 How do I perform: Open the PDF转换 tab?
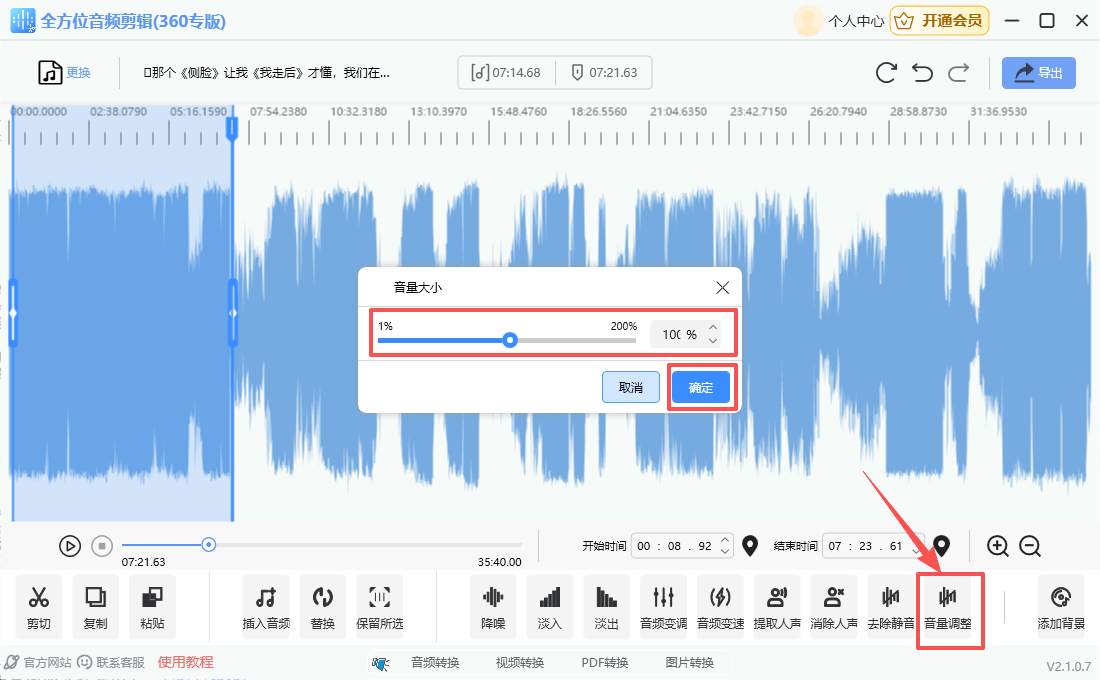(604, 662)
